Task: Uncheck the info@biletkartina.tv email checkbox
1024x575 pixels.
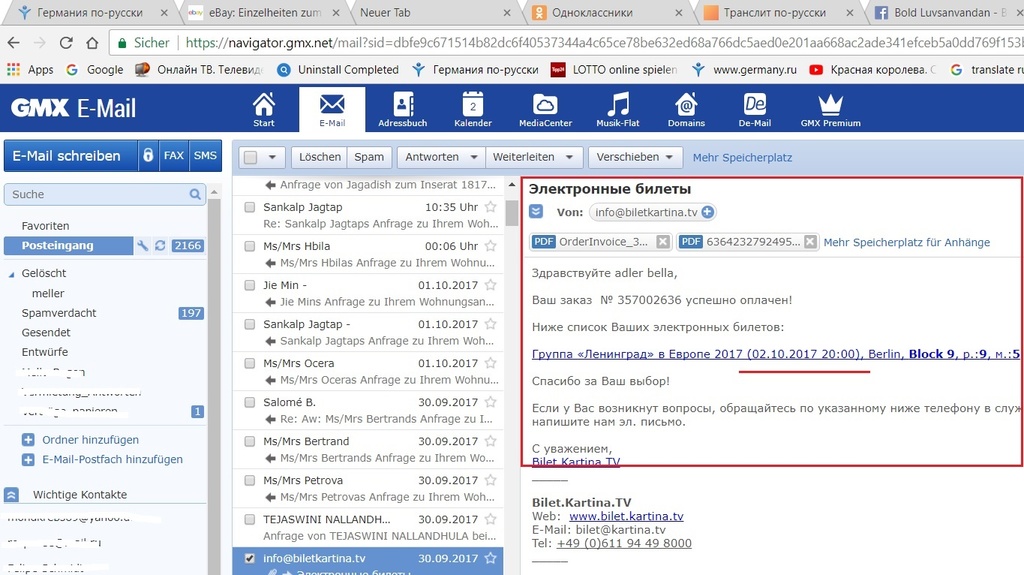Action: [250, 559]
